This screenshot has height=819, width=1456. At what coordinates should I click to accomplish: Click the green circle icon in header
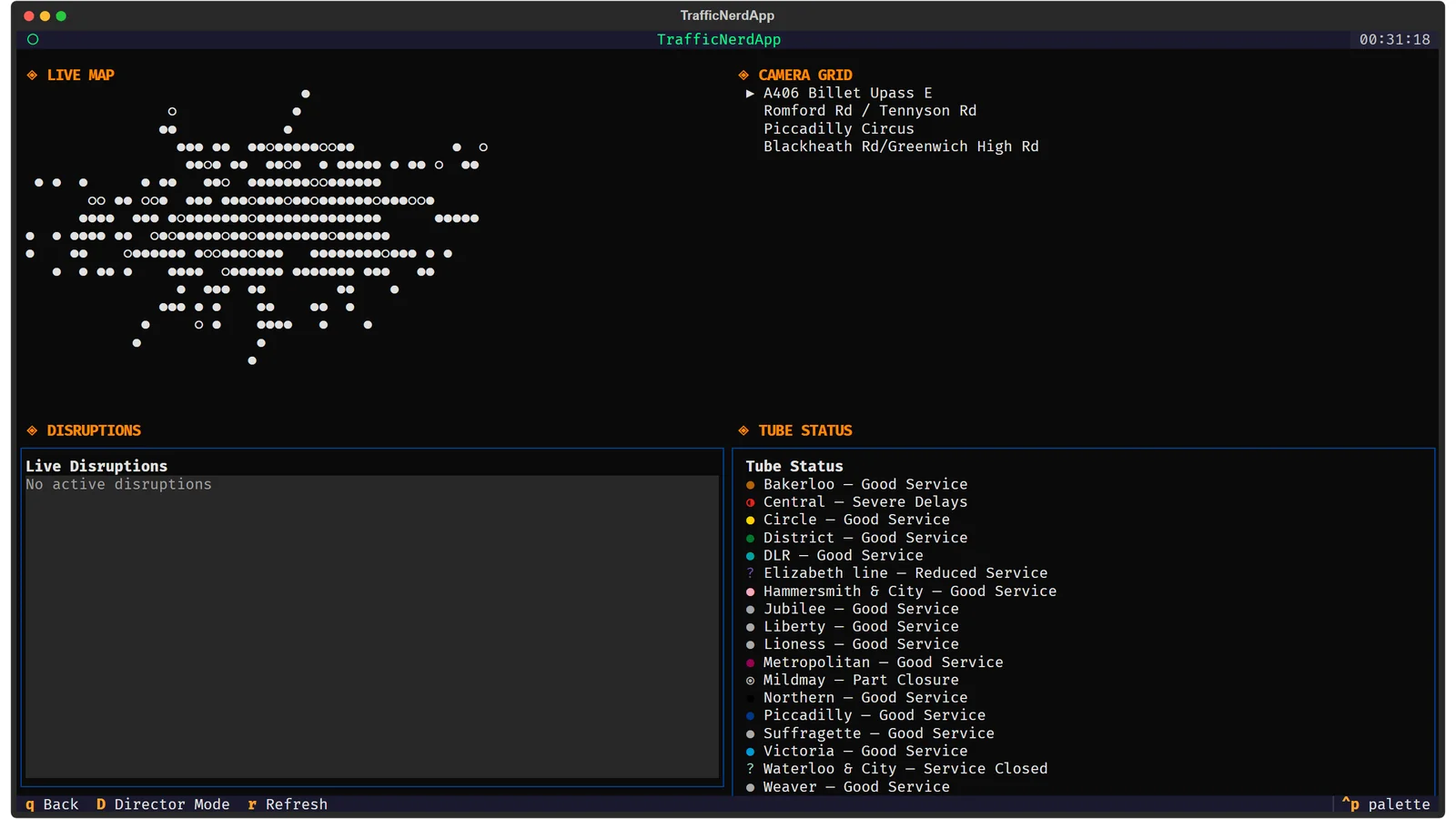33,39
